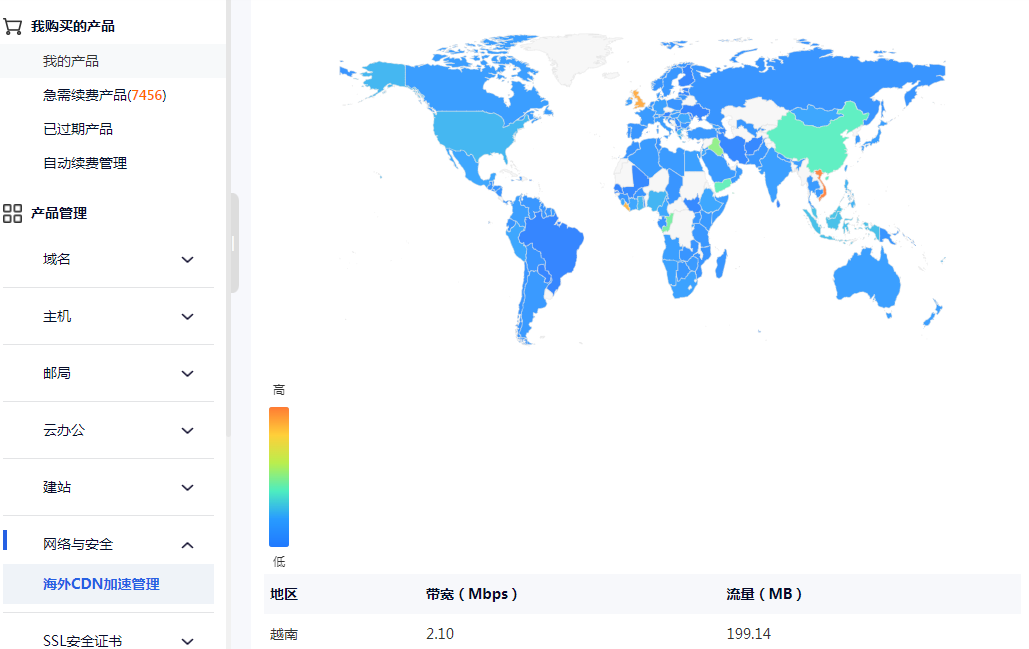This screenshot has width=1029, height=649.
Task: Expand the SSL安全证书 chevron
Action: 187,641
